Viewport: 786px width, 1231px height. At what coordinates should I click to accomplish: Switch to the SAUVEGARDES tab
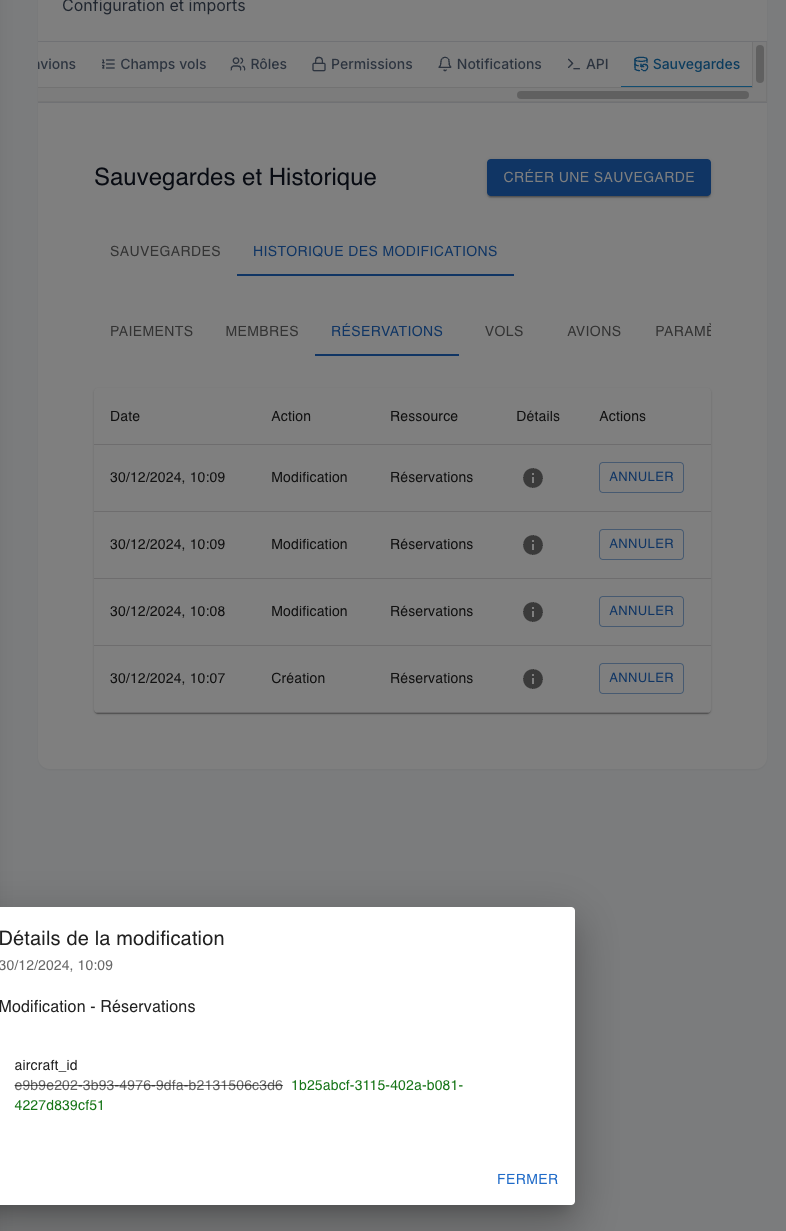pos(165,251)
